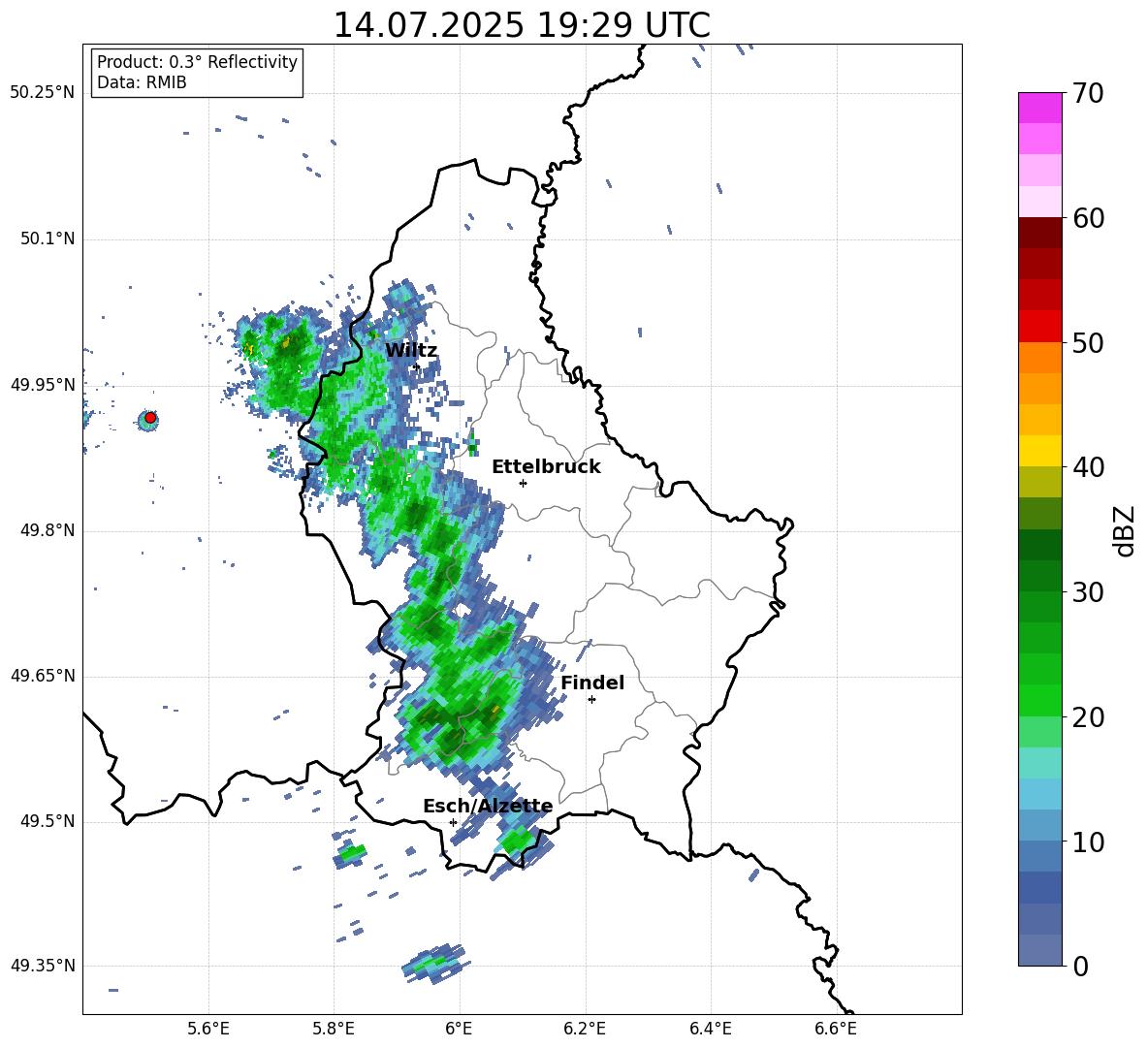Viewport: 1148px width, 1048px height.
Task: Click the colorbar tick value 70
Action: pyautogui.click(x=1088, y=94)
